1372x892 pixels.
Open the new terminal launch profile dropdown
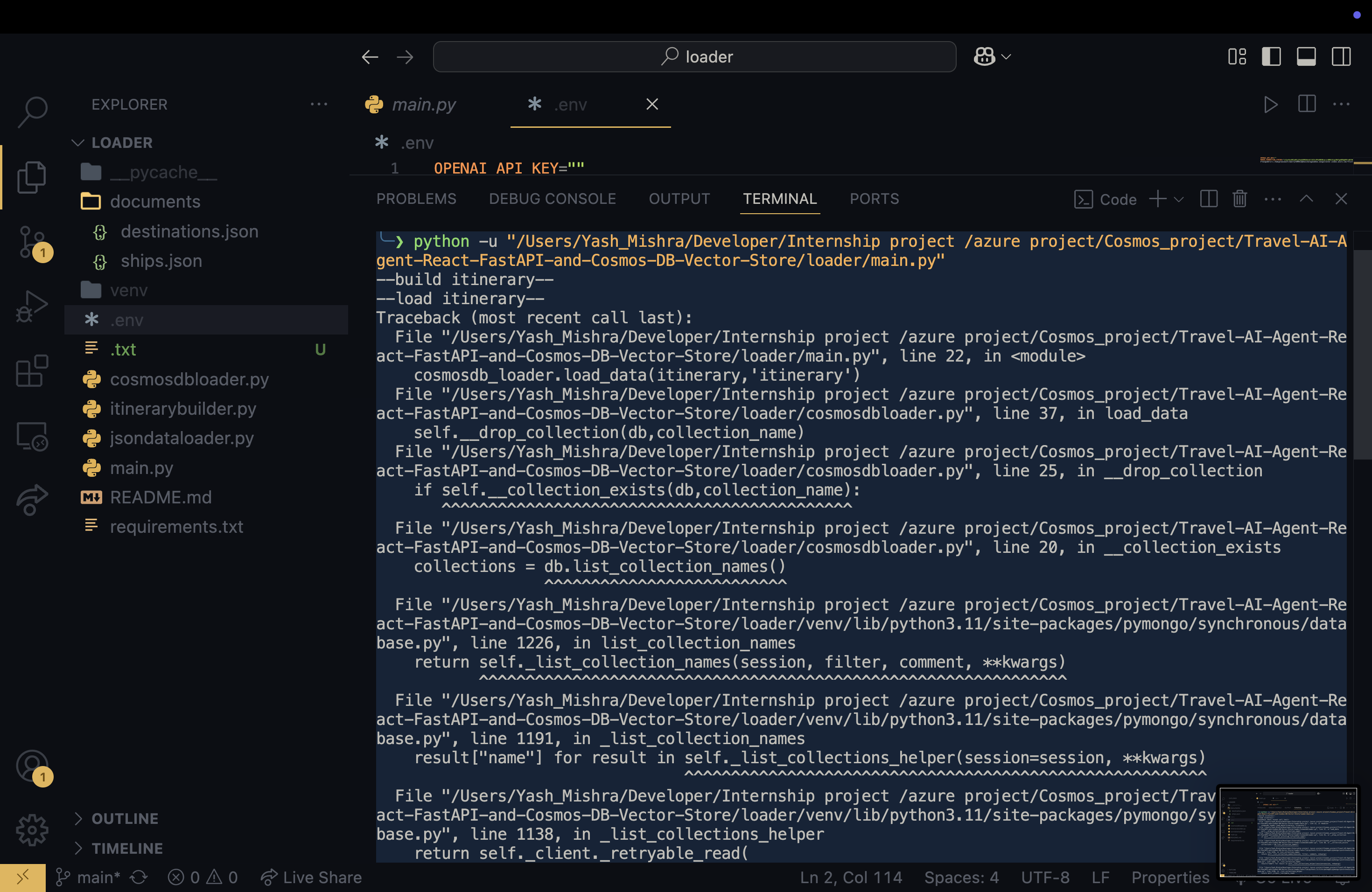1179,199
